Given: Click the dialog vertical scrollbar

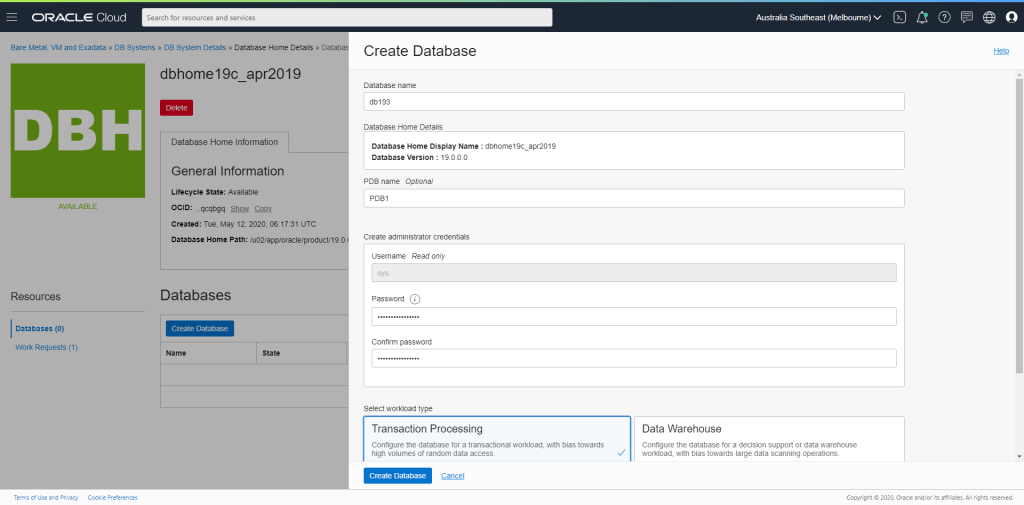Looking at the screenshot, I should pyautogui.click(x=1019, y=220).
